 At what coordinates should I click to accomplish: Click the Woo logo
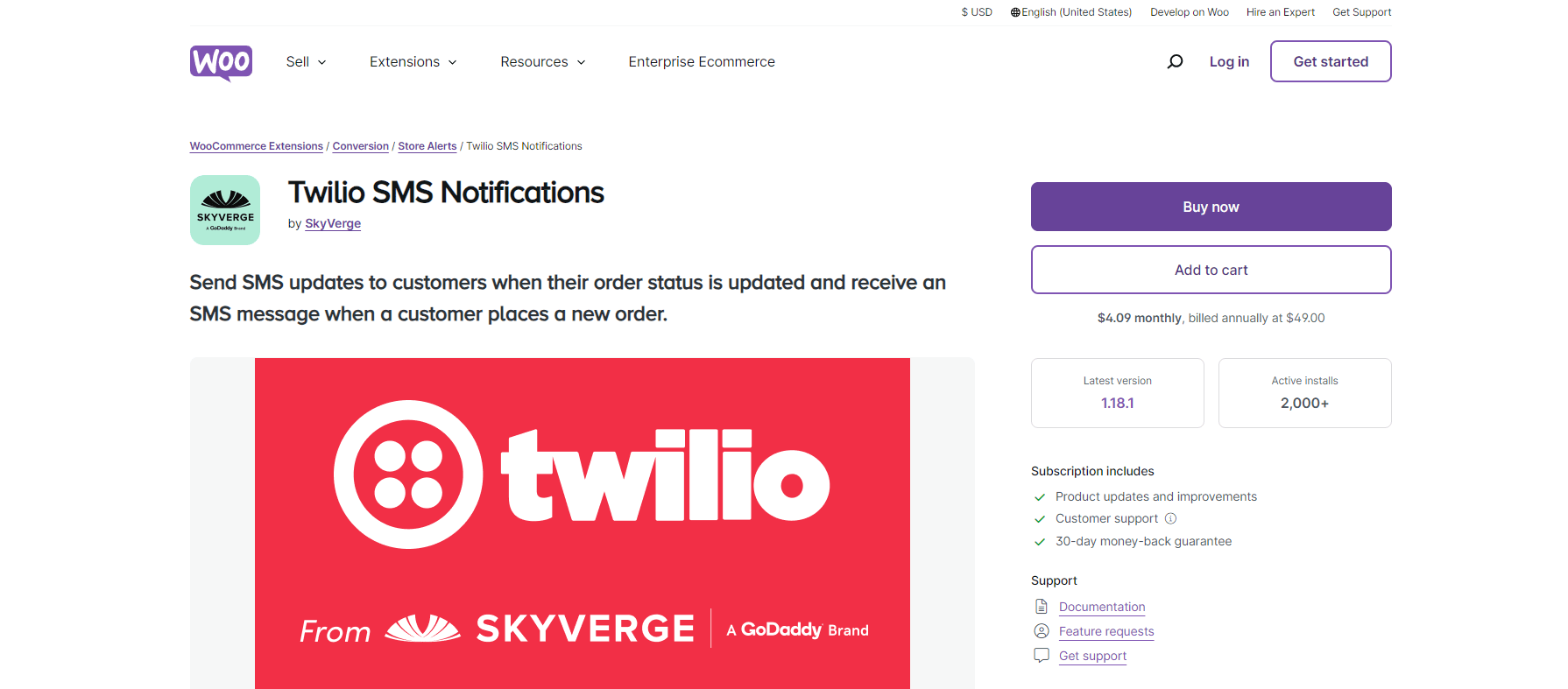[x=221, y=61]
